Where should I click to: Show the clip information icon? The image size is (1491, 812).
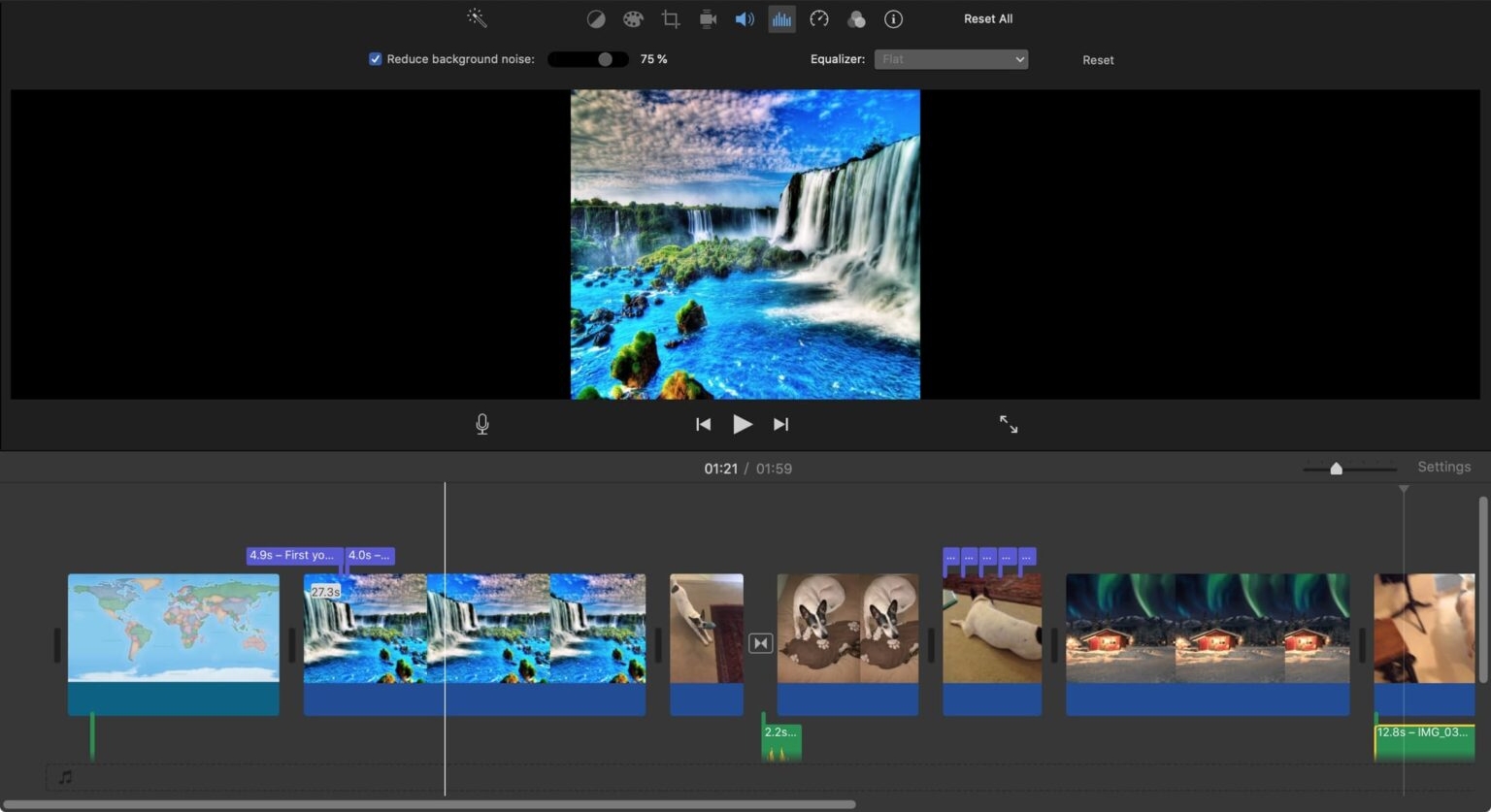click(893, 19)
